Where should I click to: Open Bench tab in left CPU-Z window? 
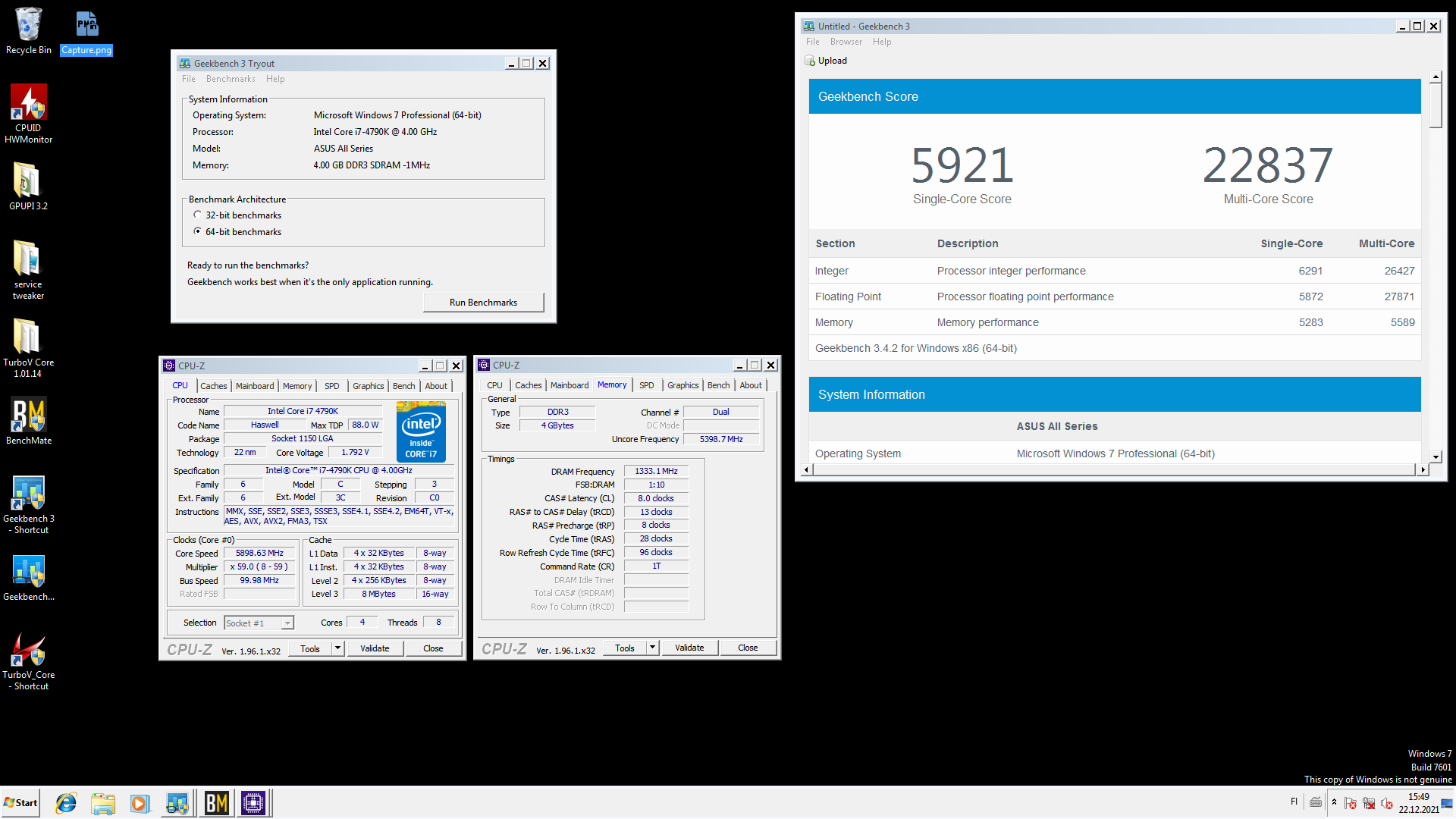[403, 386]
